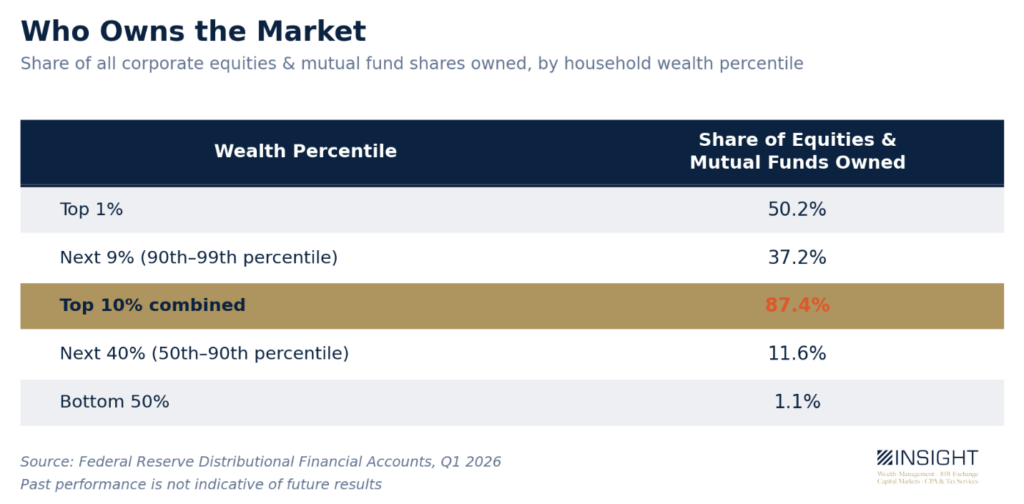Select the "Top 1%" row label

coord(91,210)
